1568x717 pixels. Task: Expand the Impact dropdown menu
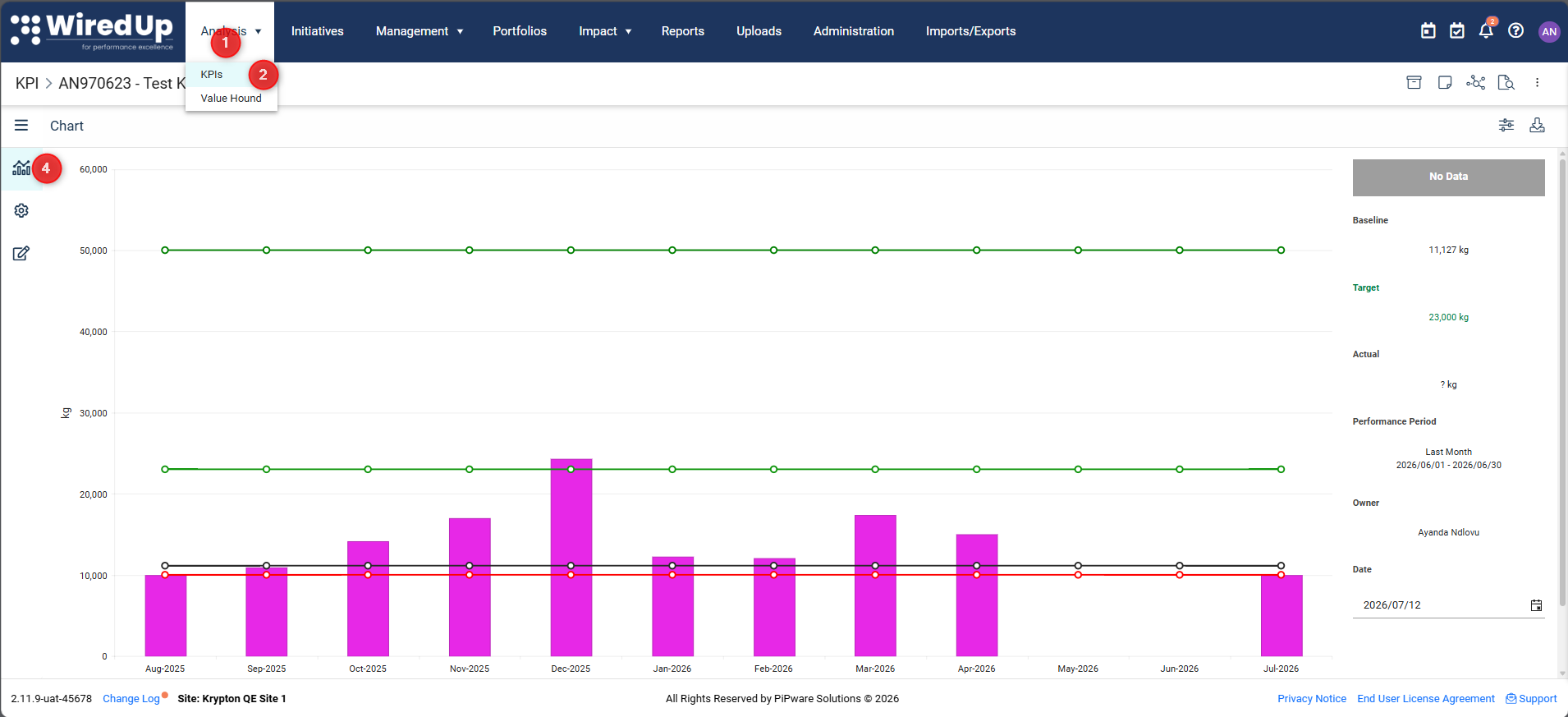[605, 31]
